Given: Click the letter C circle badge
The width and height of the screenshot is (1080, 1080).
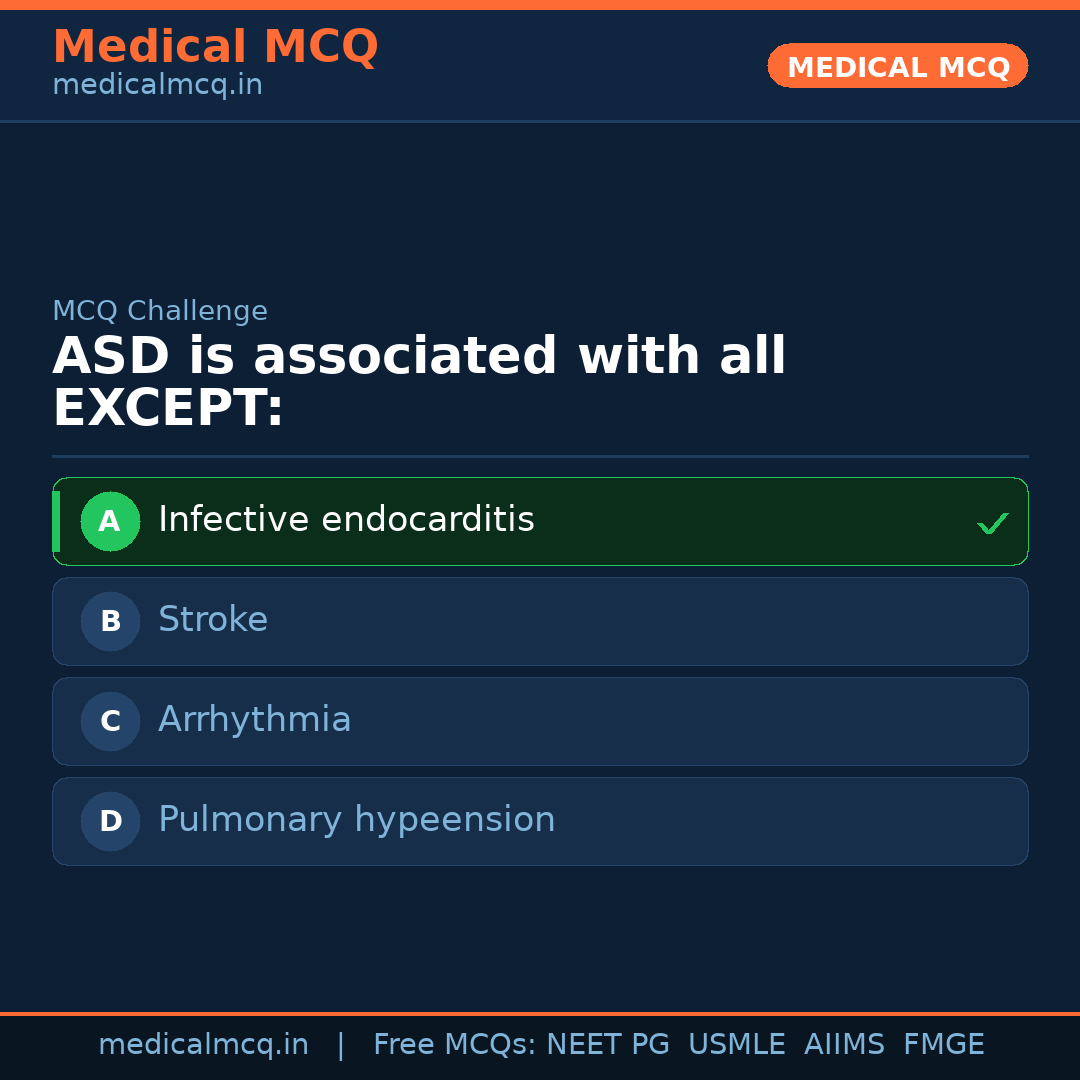Looking at the screenshot, I should pos(110,721).
